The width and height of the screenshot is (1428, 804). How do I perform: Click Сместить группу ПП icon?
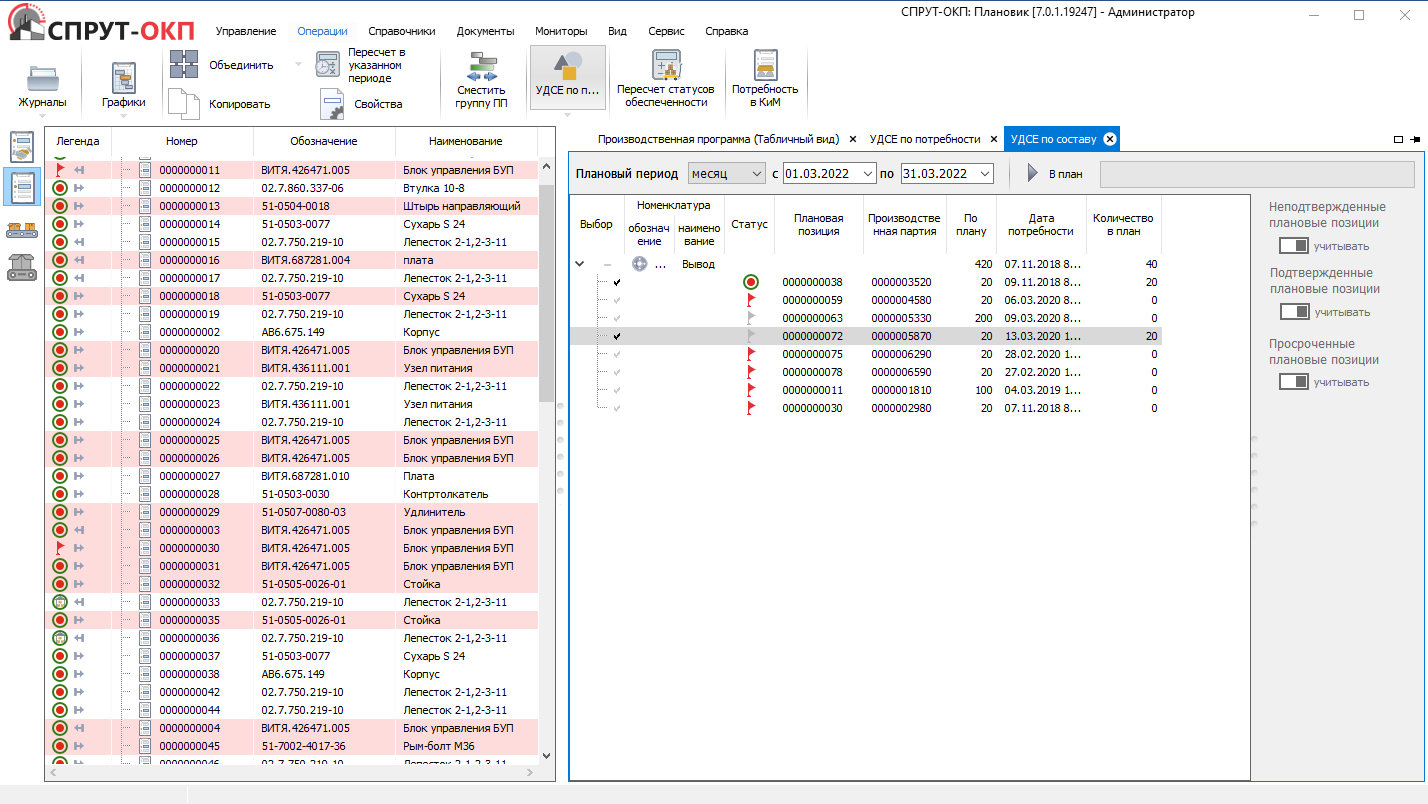point(481,69)
